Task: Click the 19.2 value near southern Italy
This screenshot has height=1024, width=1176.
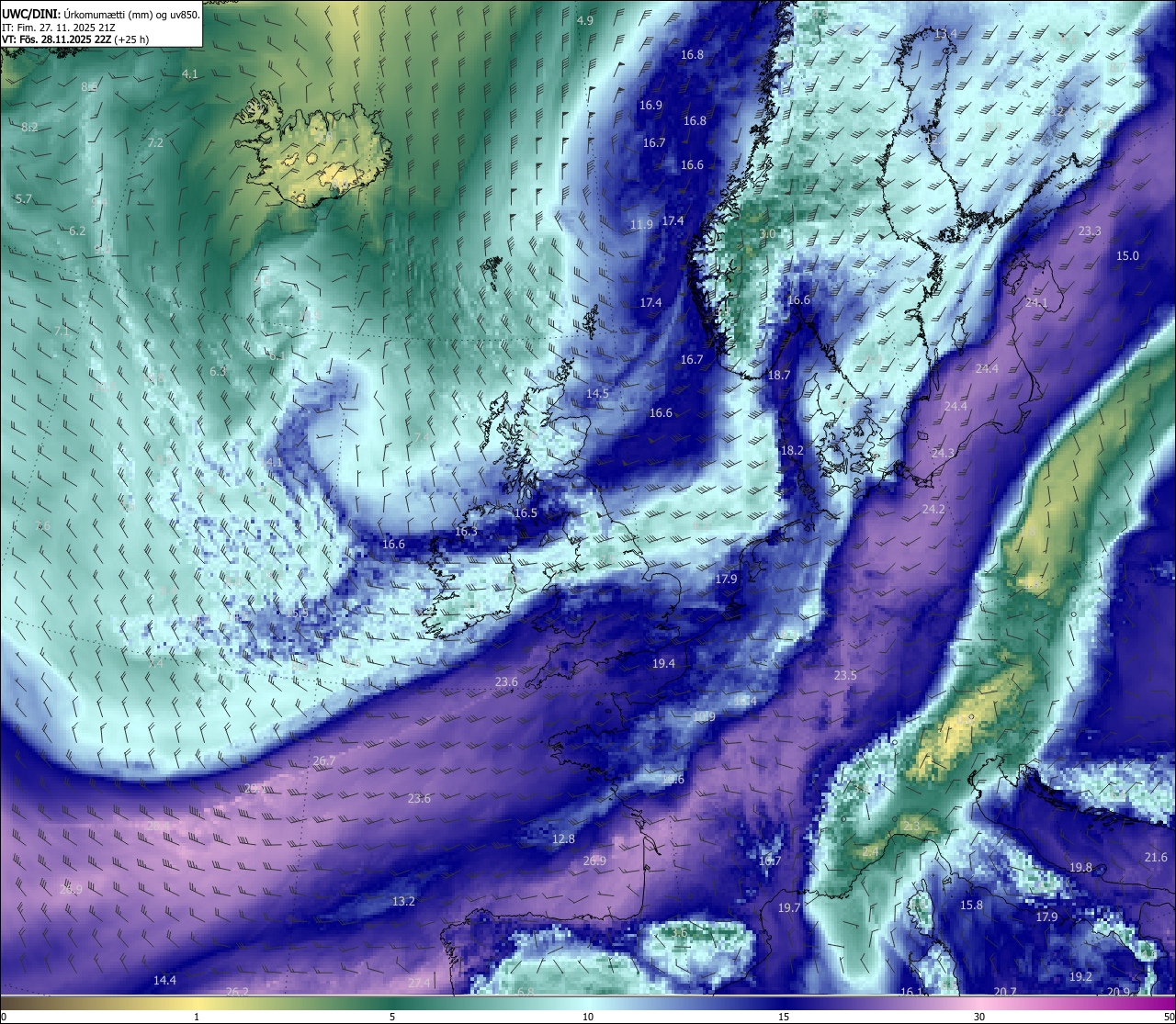Action: pos(1080,976)
